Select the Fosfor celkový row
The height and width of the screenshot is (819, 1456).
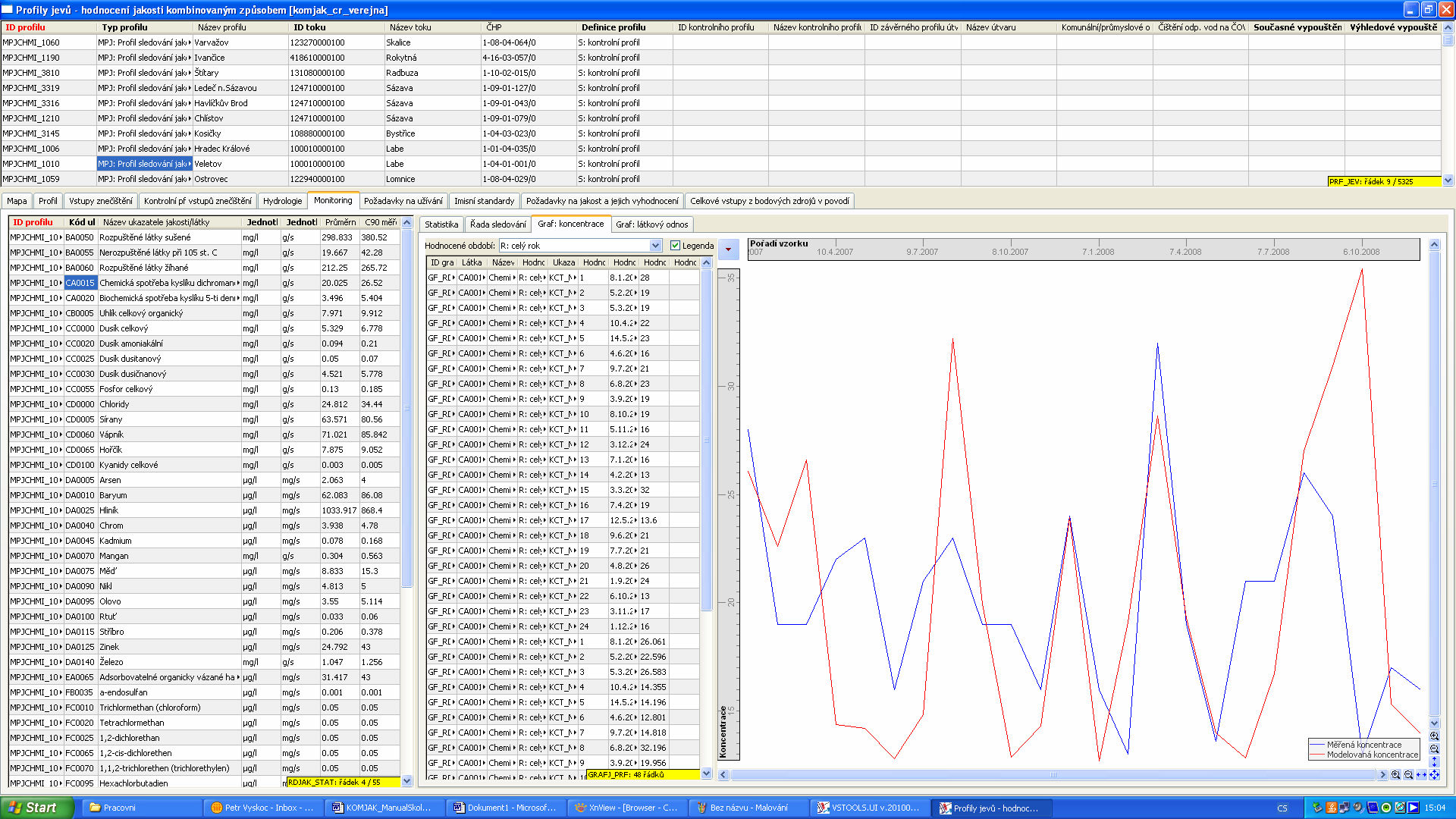coord(204,389)
